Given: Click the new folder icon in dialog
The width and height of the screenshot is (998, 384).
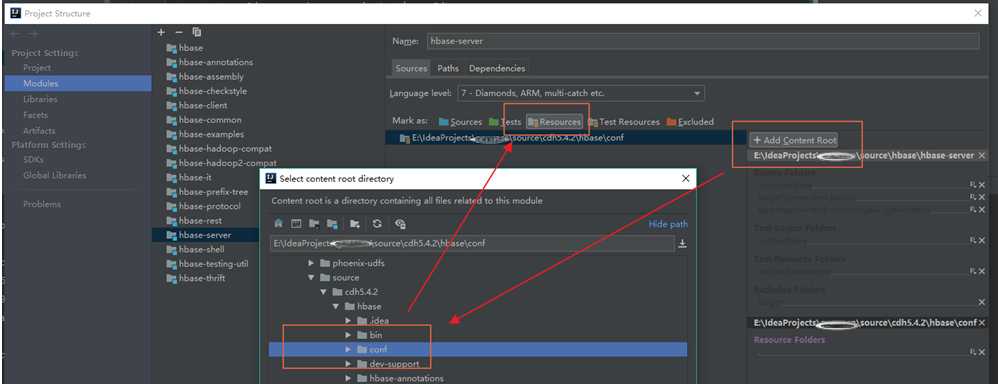Looking at the screenshot, I should click(355, 224).
